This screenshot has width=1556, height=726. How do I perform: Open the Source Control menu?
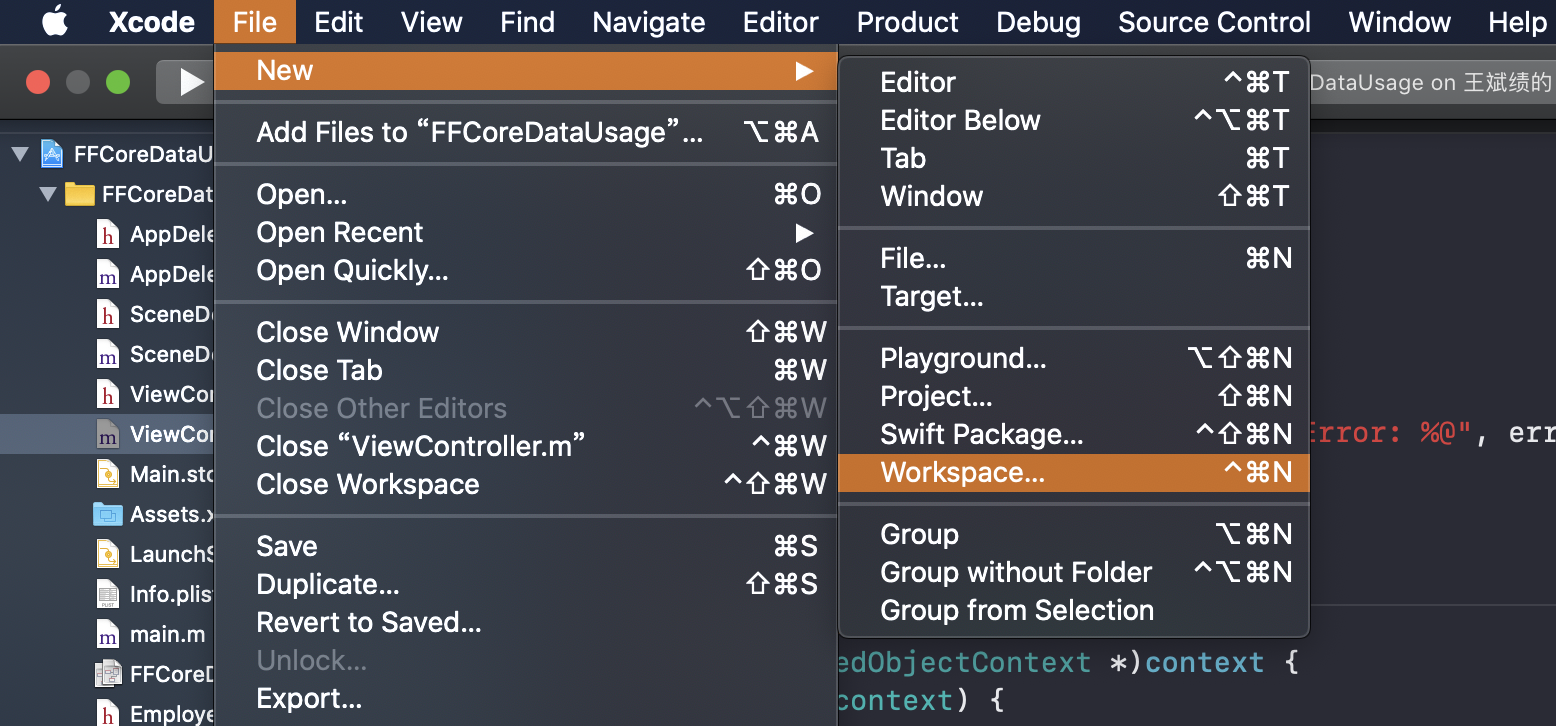(1214, 22)
